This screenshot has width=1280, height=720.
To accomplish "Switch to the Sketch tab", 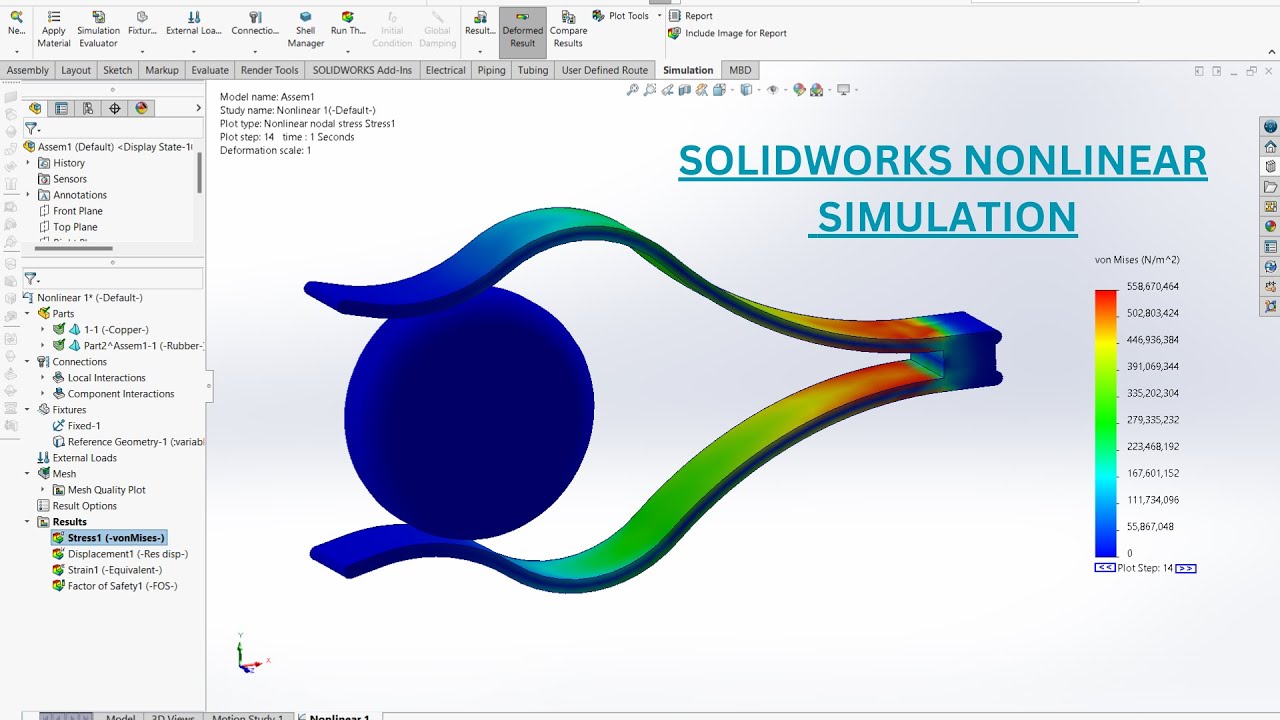I will point(118,70).
